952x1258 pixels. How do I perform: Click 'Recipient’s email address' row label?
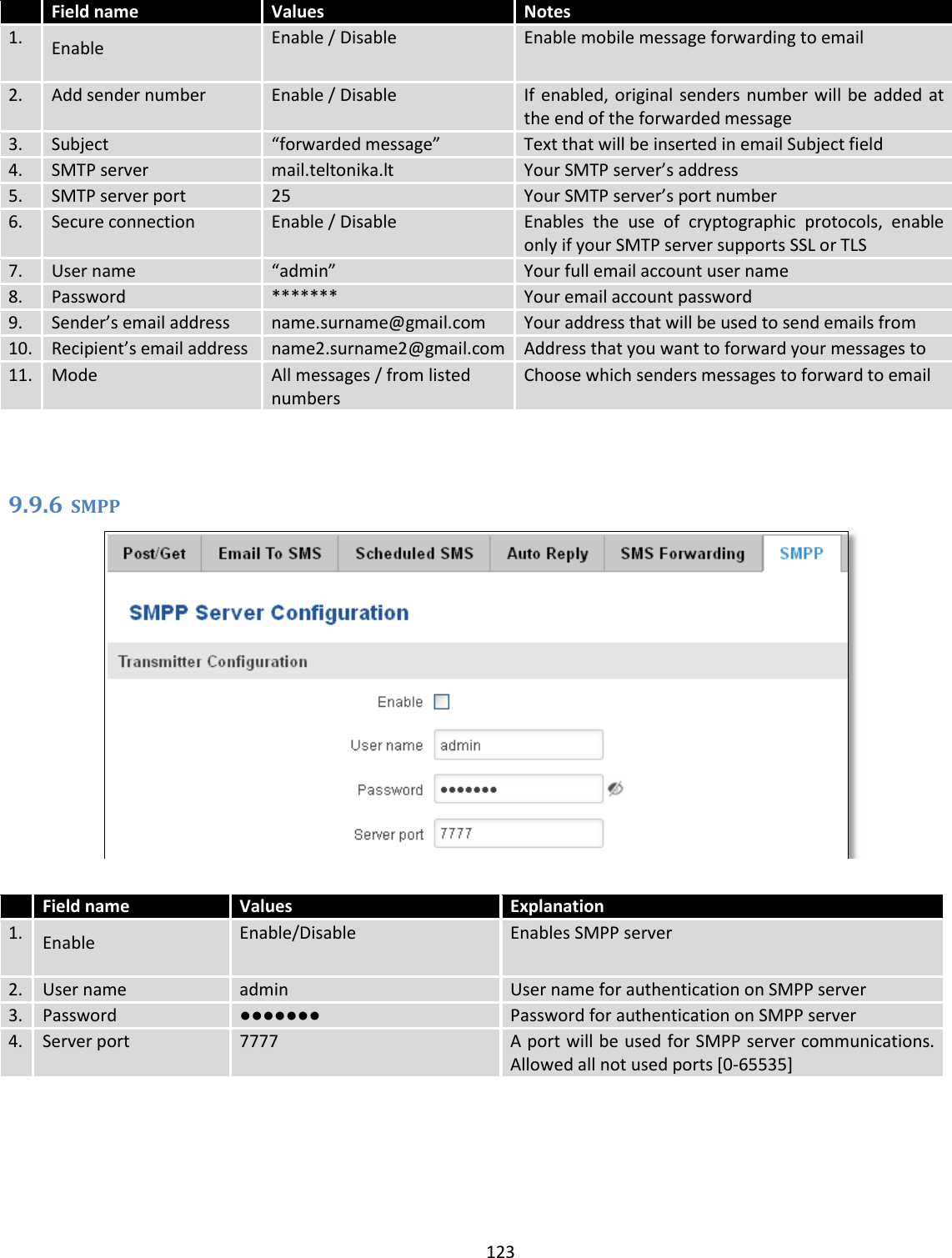(x=152, y=348)
